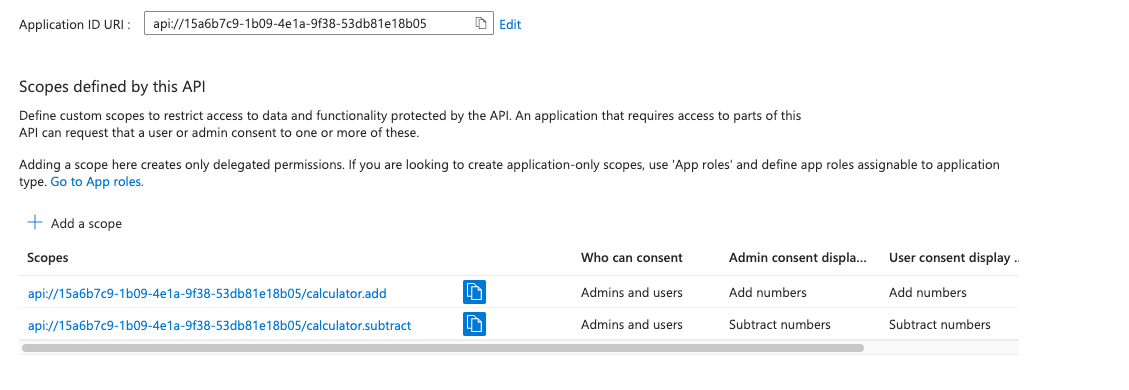Click the horizontal scrollbar under scopes table

[443, 348]
